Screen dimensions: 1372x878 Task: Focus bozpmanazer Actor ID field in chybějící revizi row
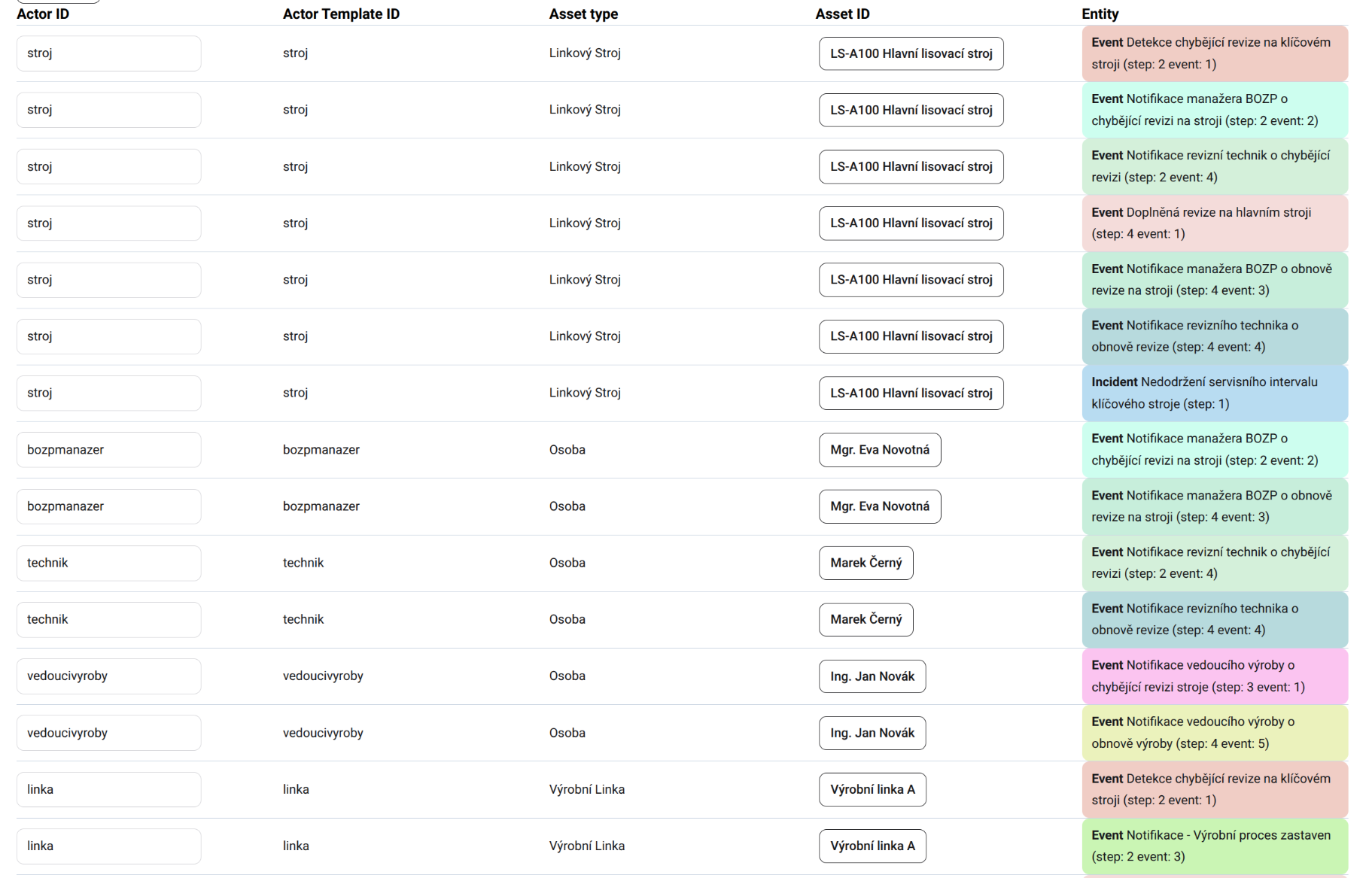click(x=108, y=449)
